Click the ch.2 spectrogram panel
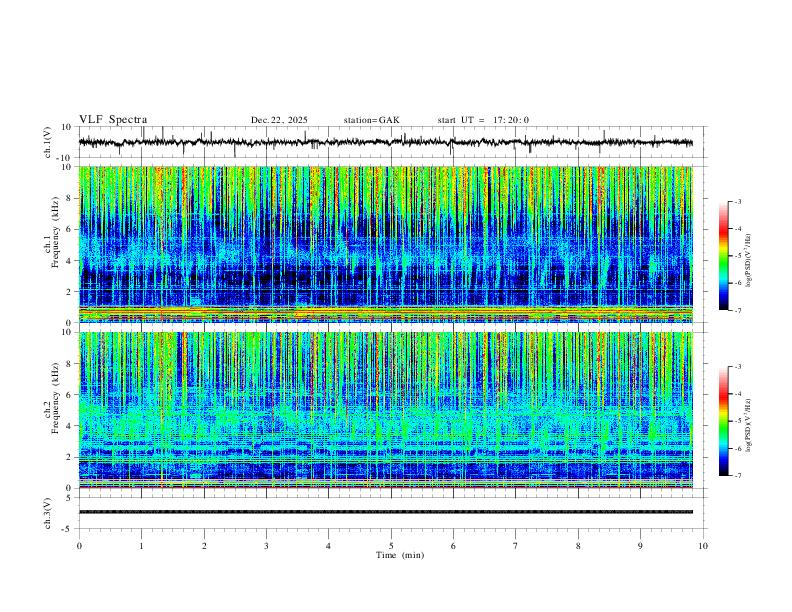 pos(386,410)
